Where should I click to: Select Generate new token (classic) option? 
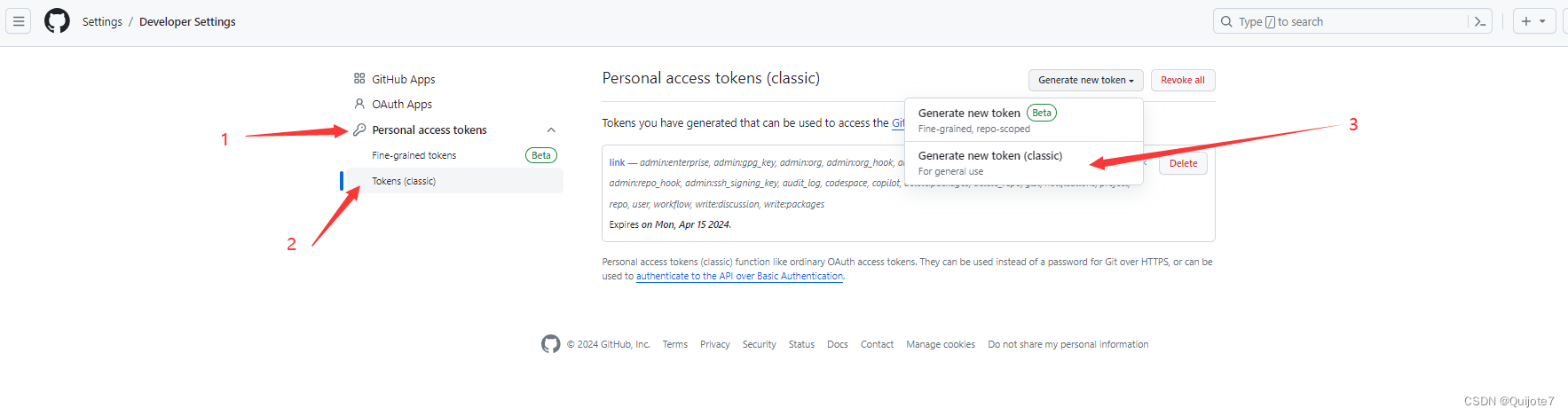coord(989,156)
